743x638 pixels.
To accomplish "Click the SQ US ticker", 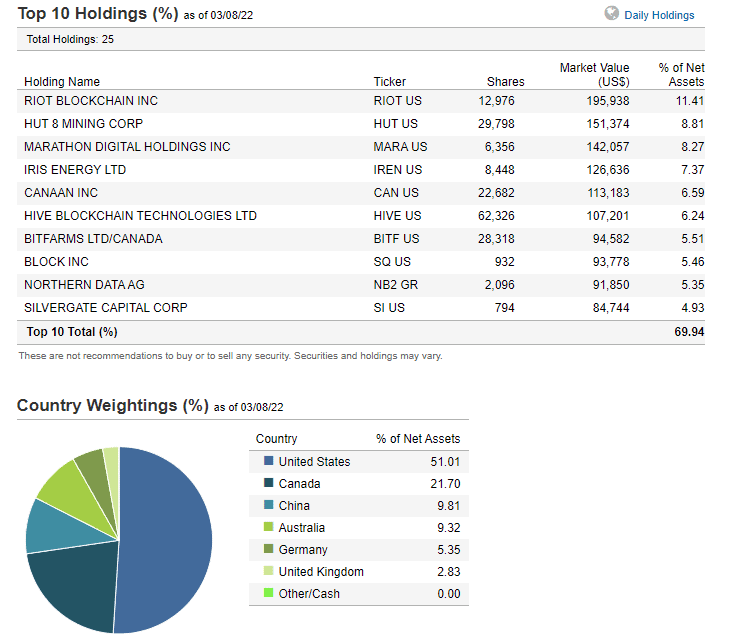I will coord(392,262).
